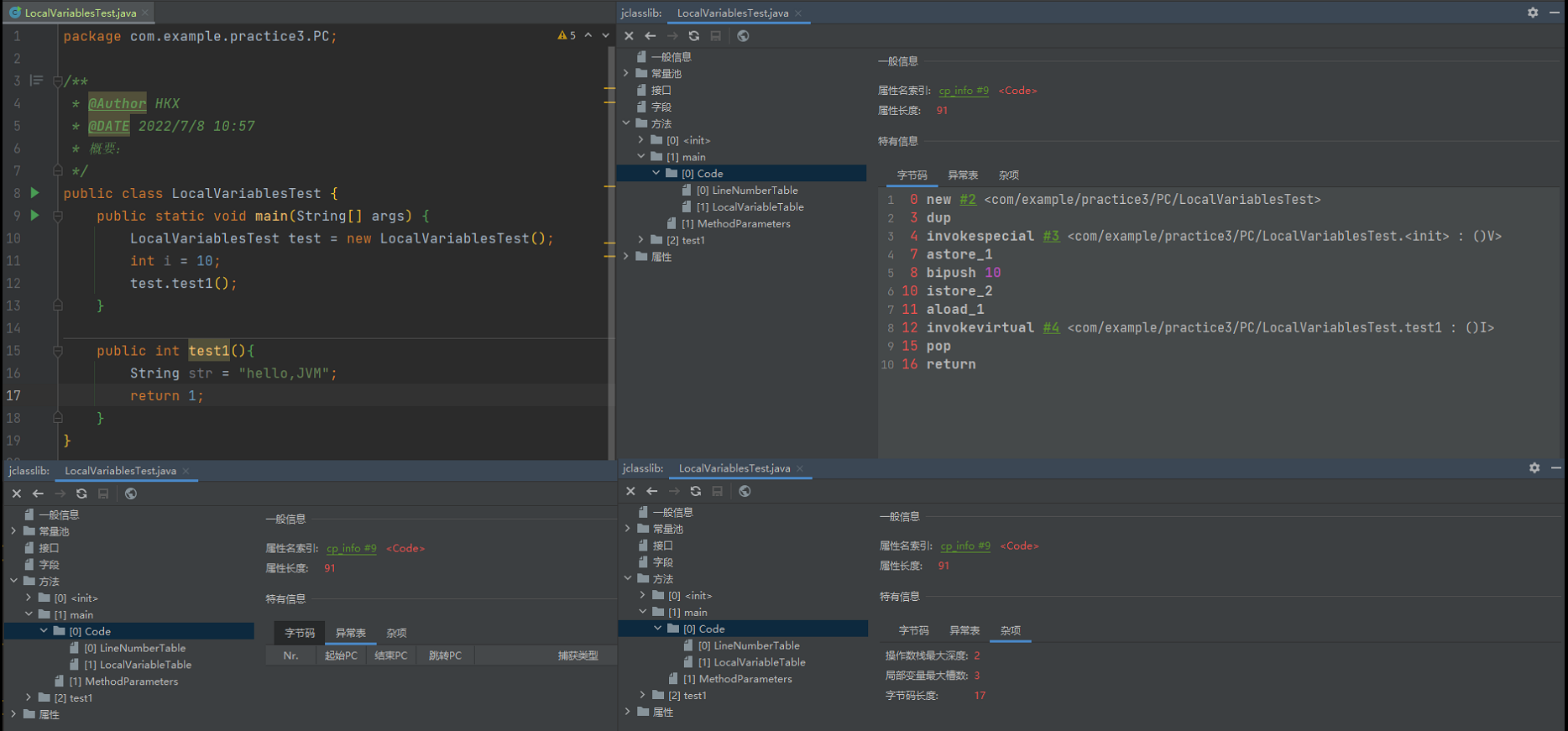Click run gutter icon beside main method
This screenshot has height=731, width=1568.
pos(34,216)
